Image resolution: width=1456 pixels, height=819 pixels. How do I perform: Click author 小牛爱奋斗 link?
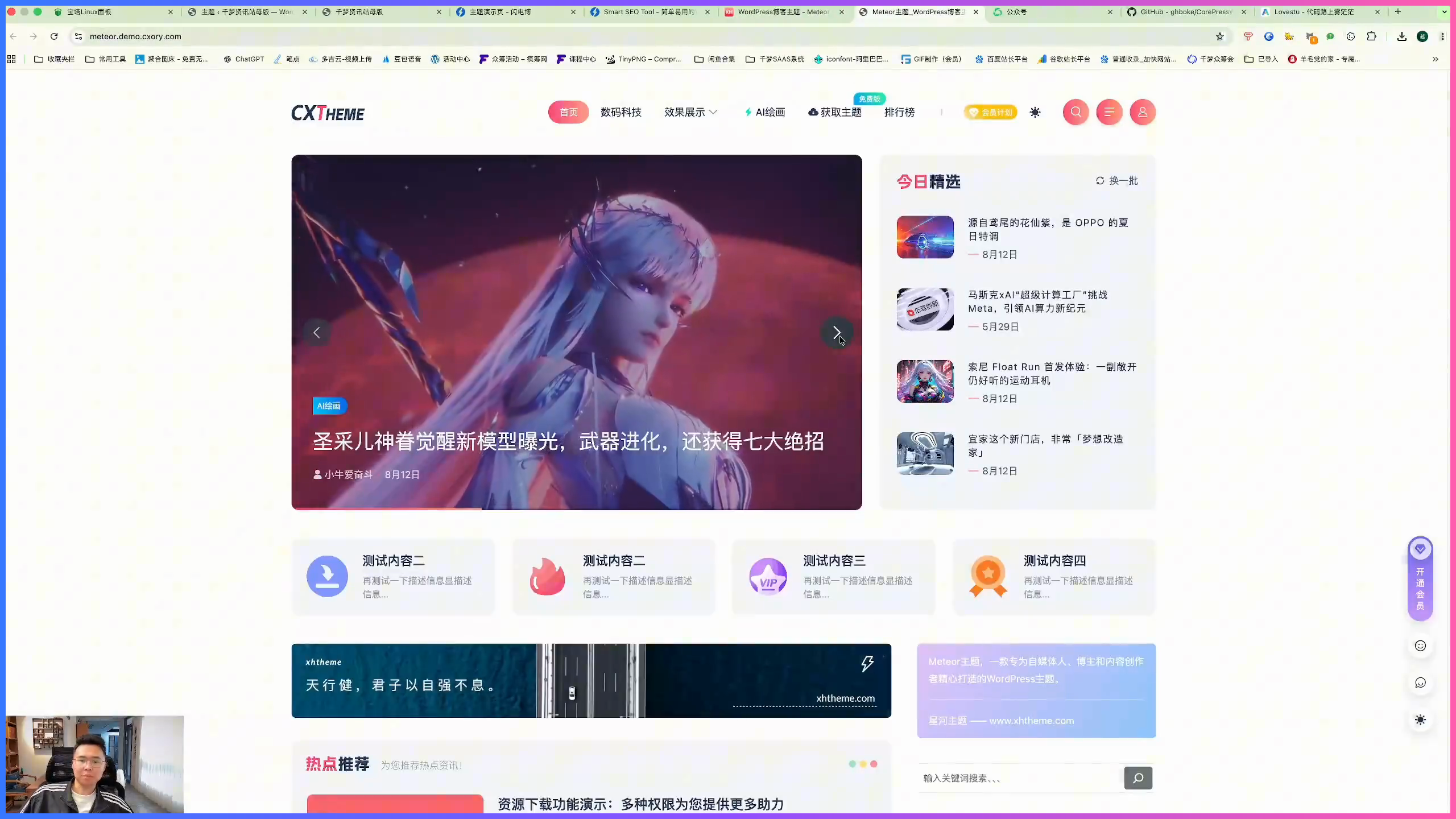343,474
